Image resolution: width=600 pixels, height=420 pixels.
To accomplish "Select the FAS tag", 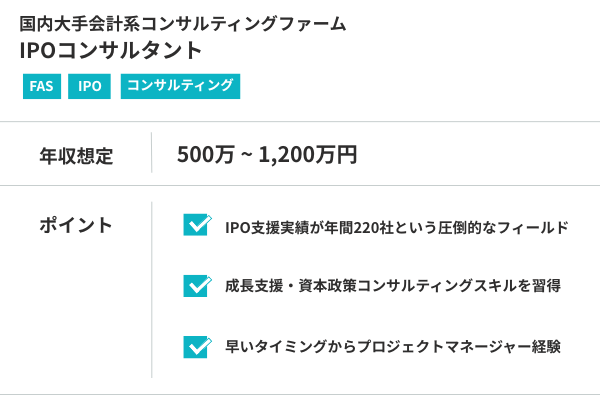I will coord(41,86).
